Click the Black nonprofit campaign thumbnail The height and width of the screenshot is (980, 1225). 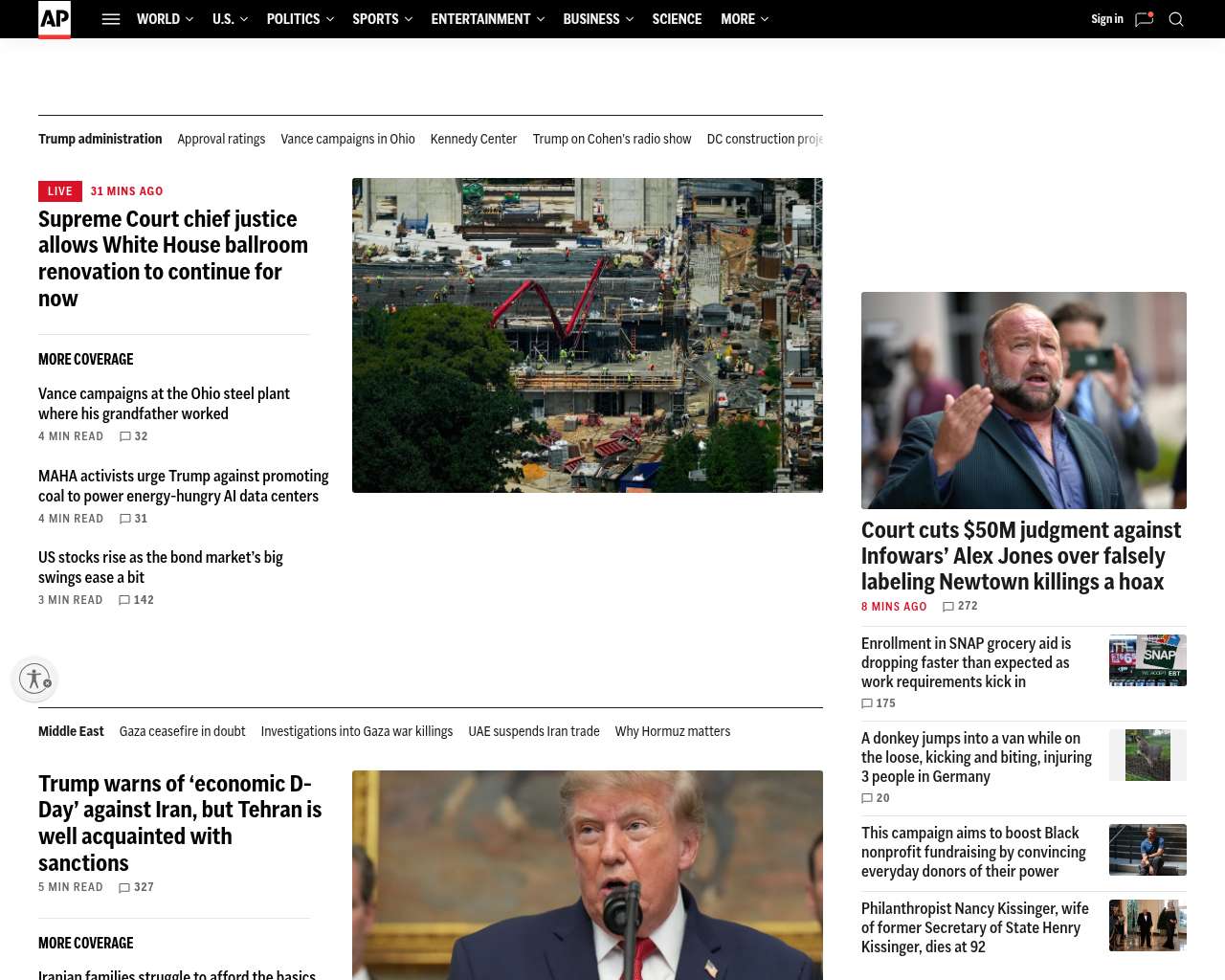pos(1147,850)
